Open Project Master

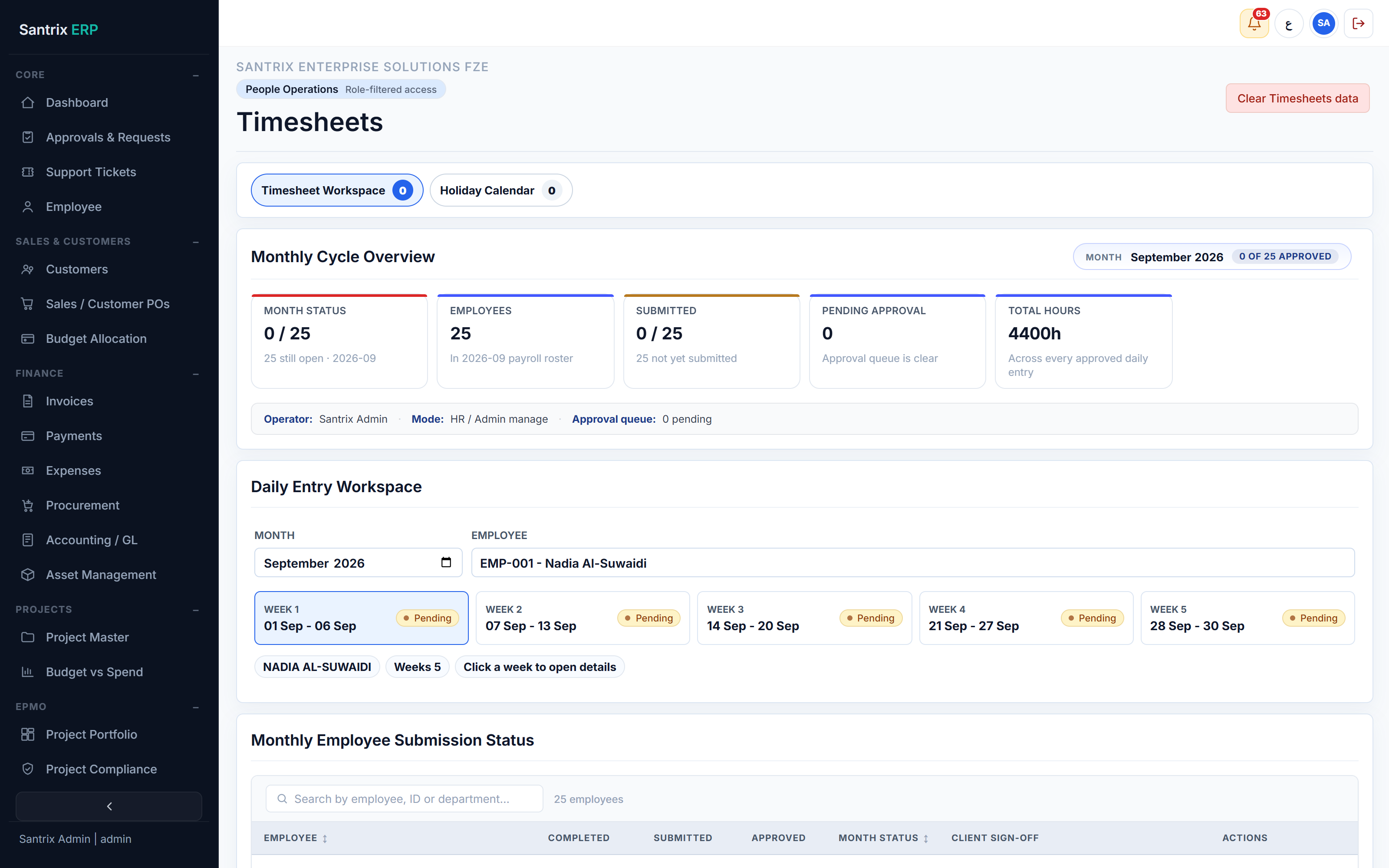click(109, 637)
